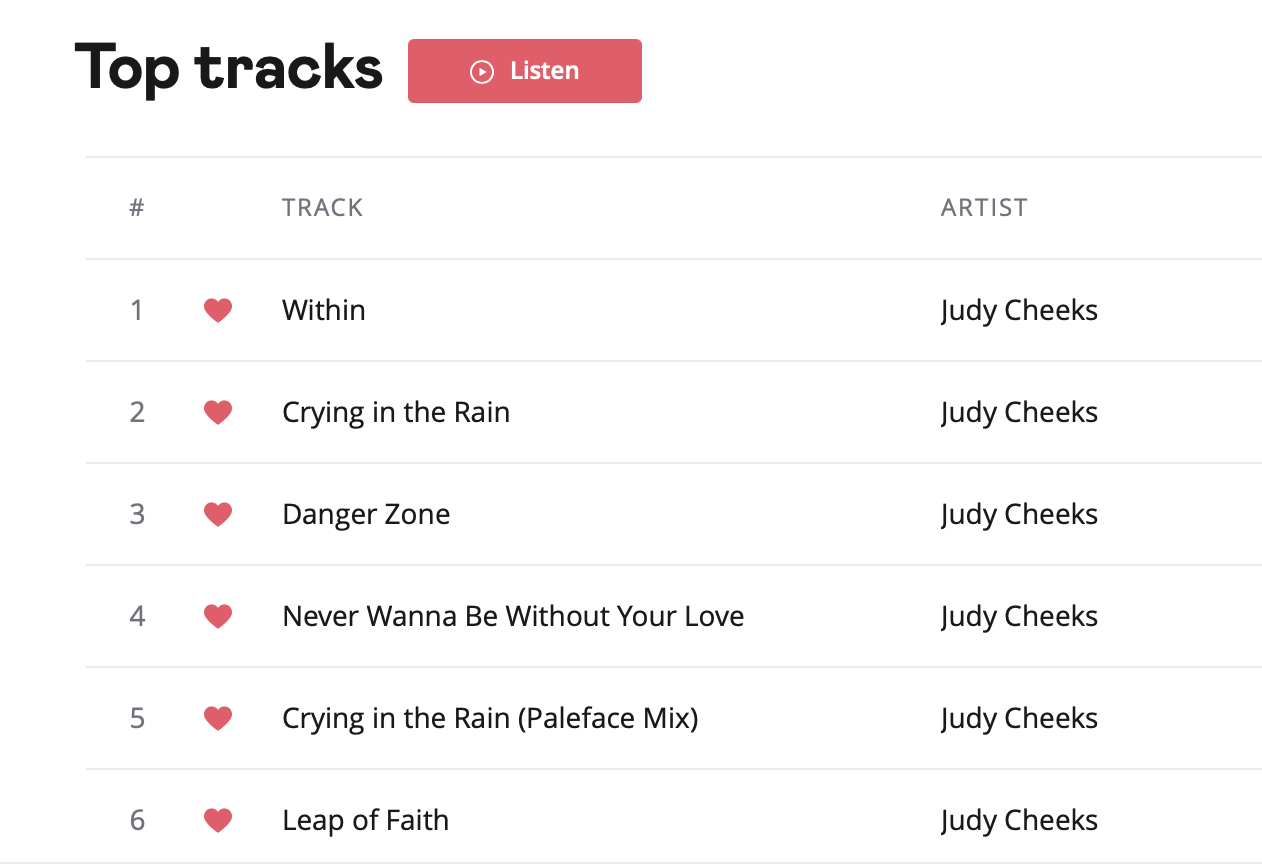Select Judy Cheeks artist link in row 6

click(x=1019, y=820)
